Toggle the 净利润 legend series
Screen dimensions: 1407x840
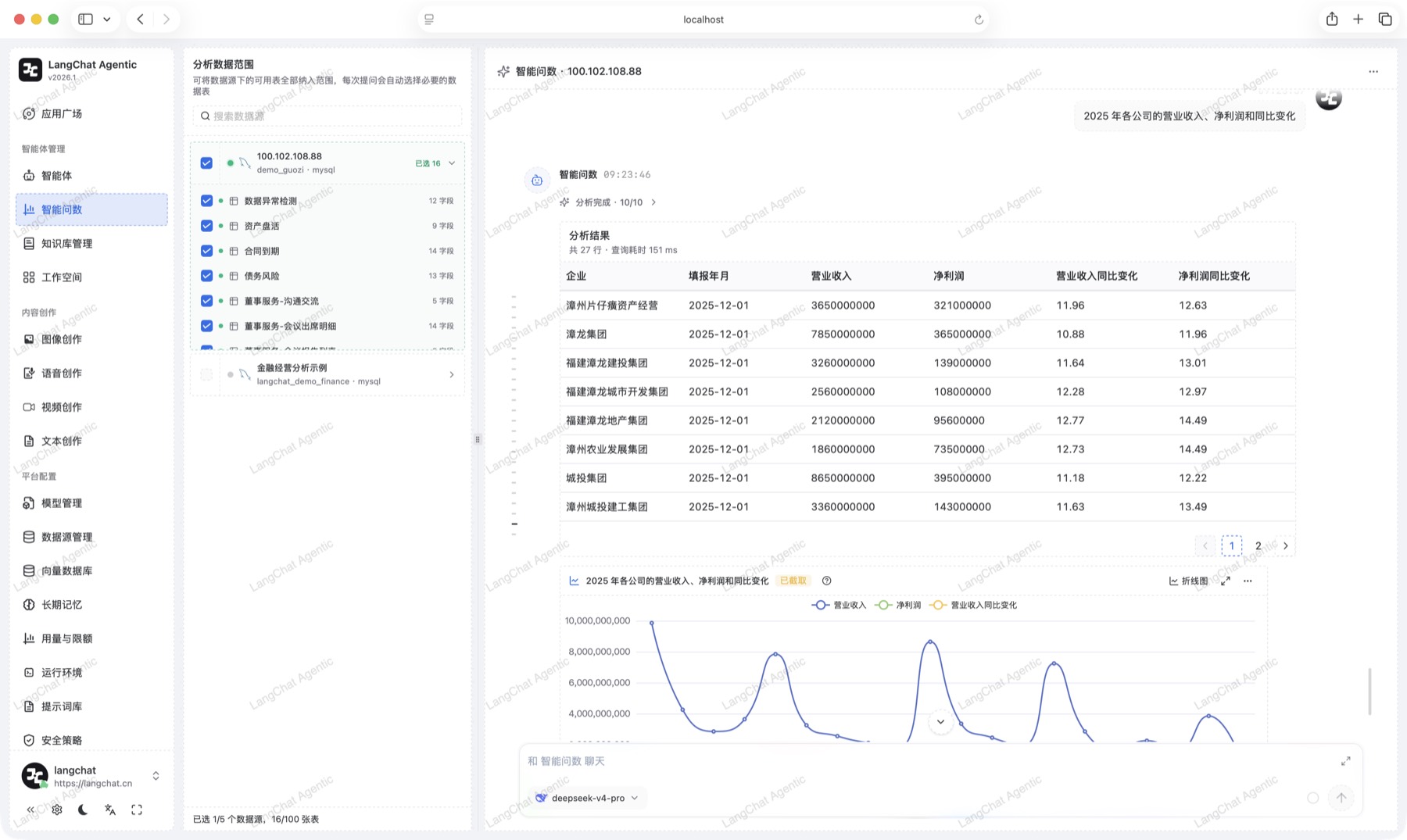tap(898, 605)
